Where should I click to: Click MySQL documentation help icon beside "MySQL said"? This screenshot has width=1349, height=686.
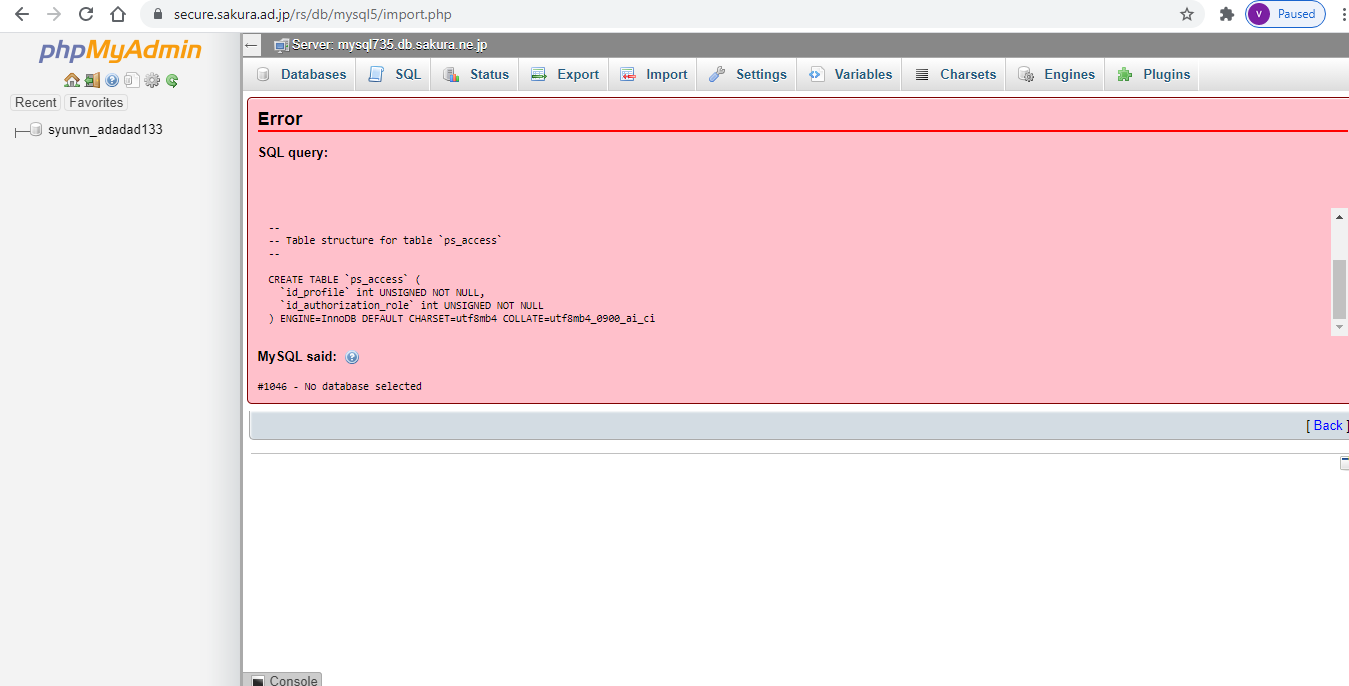(x=352, y=357)
